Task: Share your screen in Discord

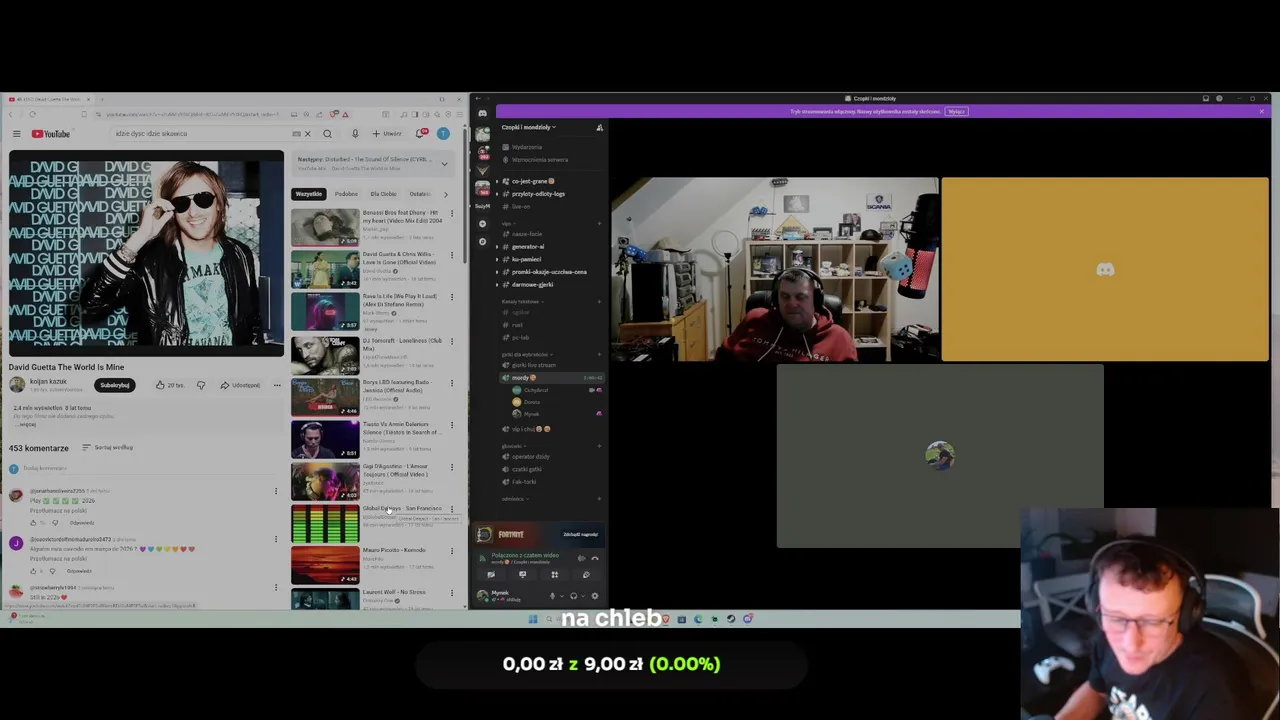Action: 522,574
